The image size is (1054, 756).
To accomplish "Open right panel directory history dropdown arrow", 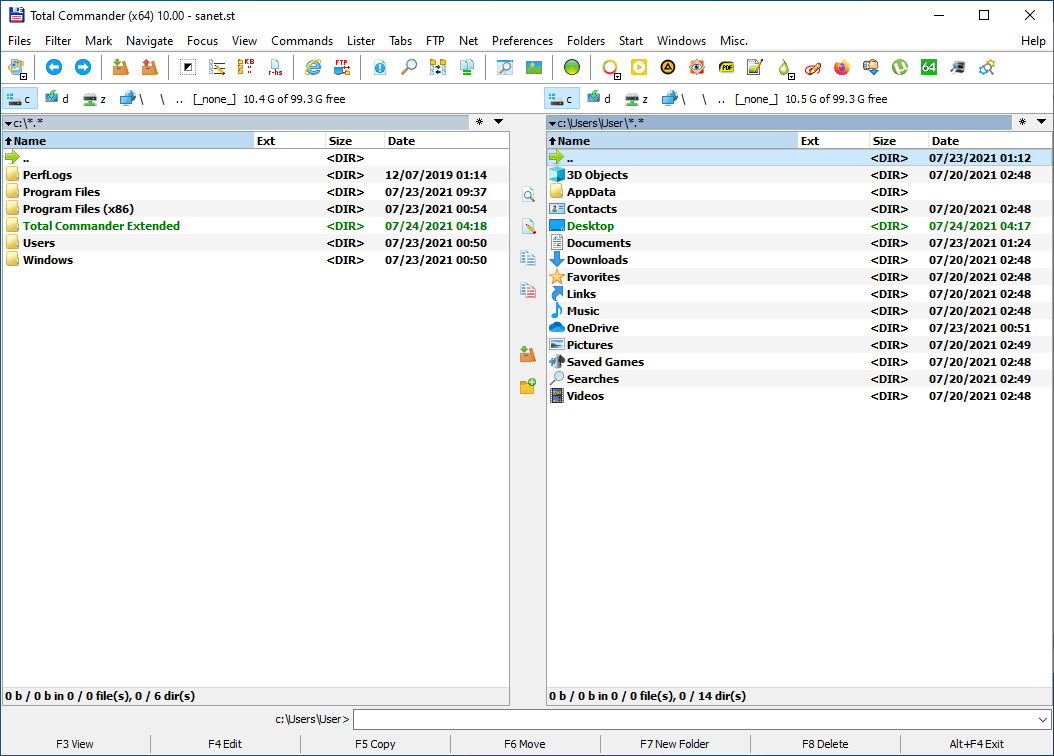I will [x=1041, y=122].
